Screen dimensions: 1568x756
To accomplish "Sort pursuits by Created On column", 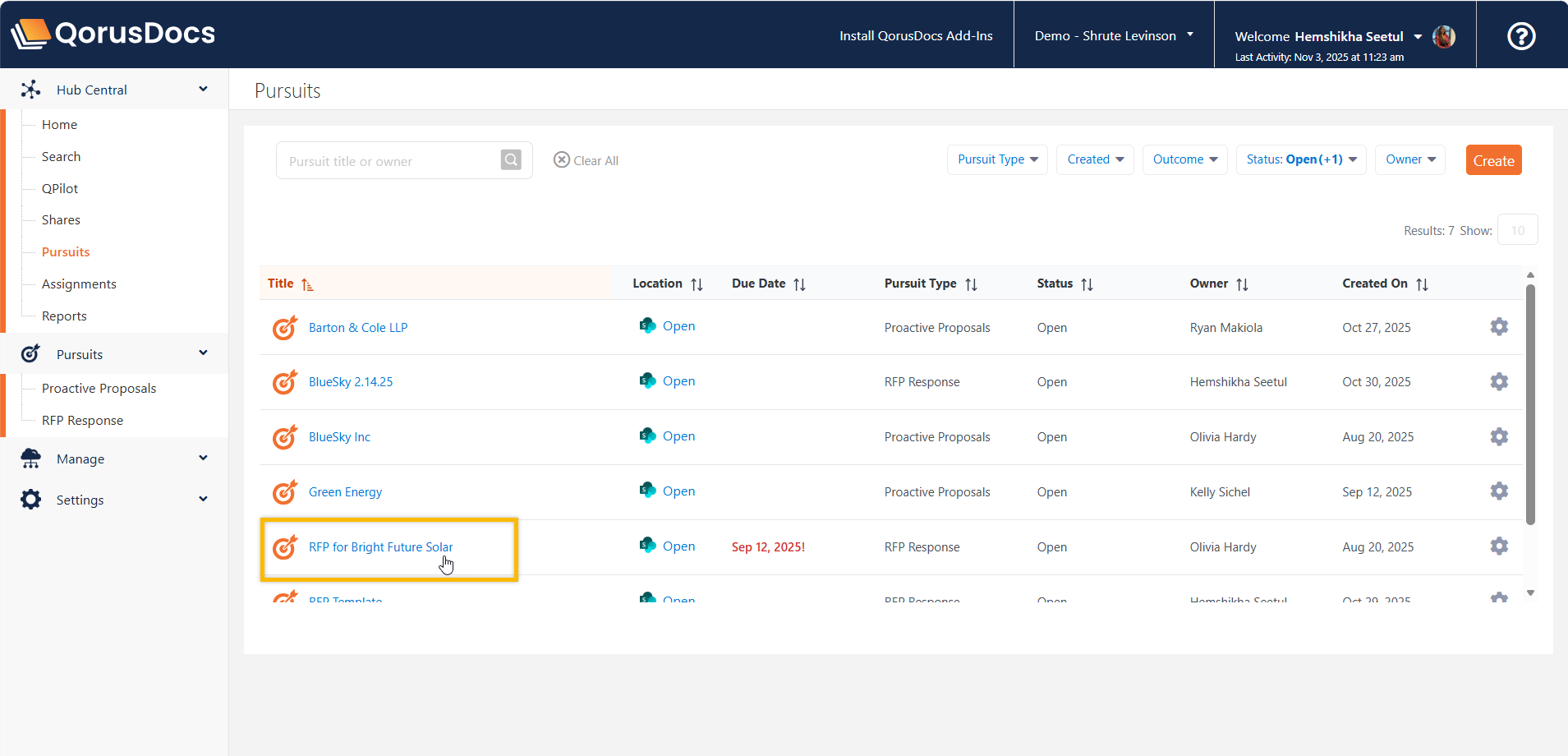I will pyautogui.click(x=1422, y=284).
